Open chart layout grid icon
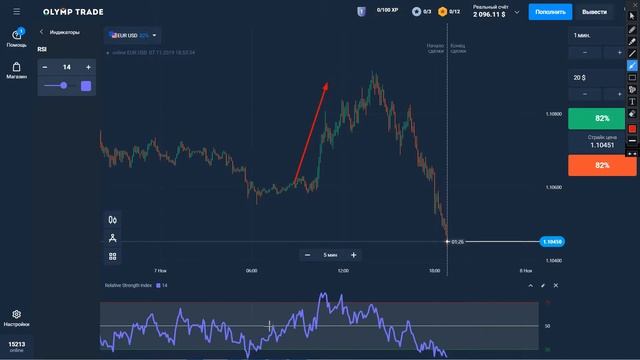The width and height of the screenshot is (640, 360). point(113,256)
